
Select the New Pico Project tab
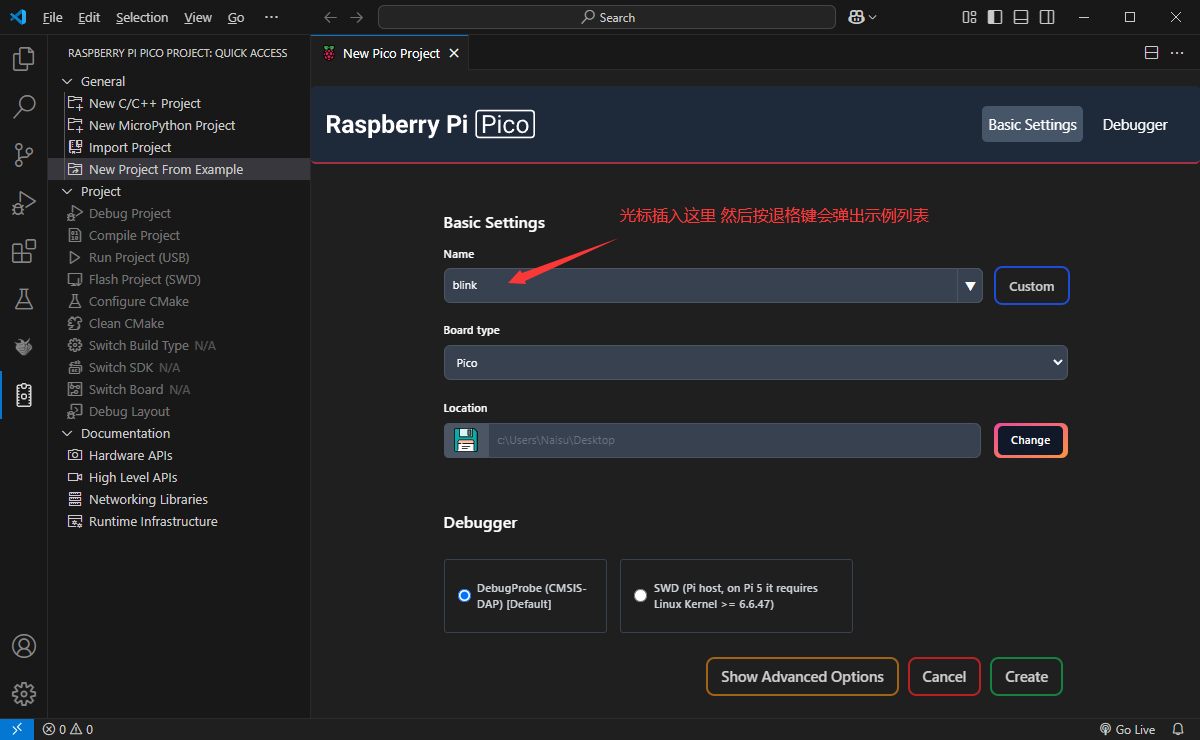click(391, 53)
